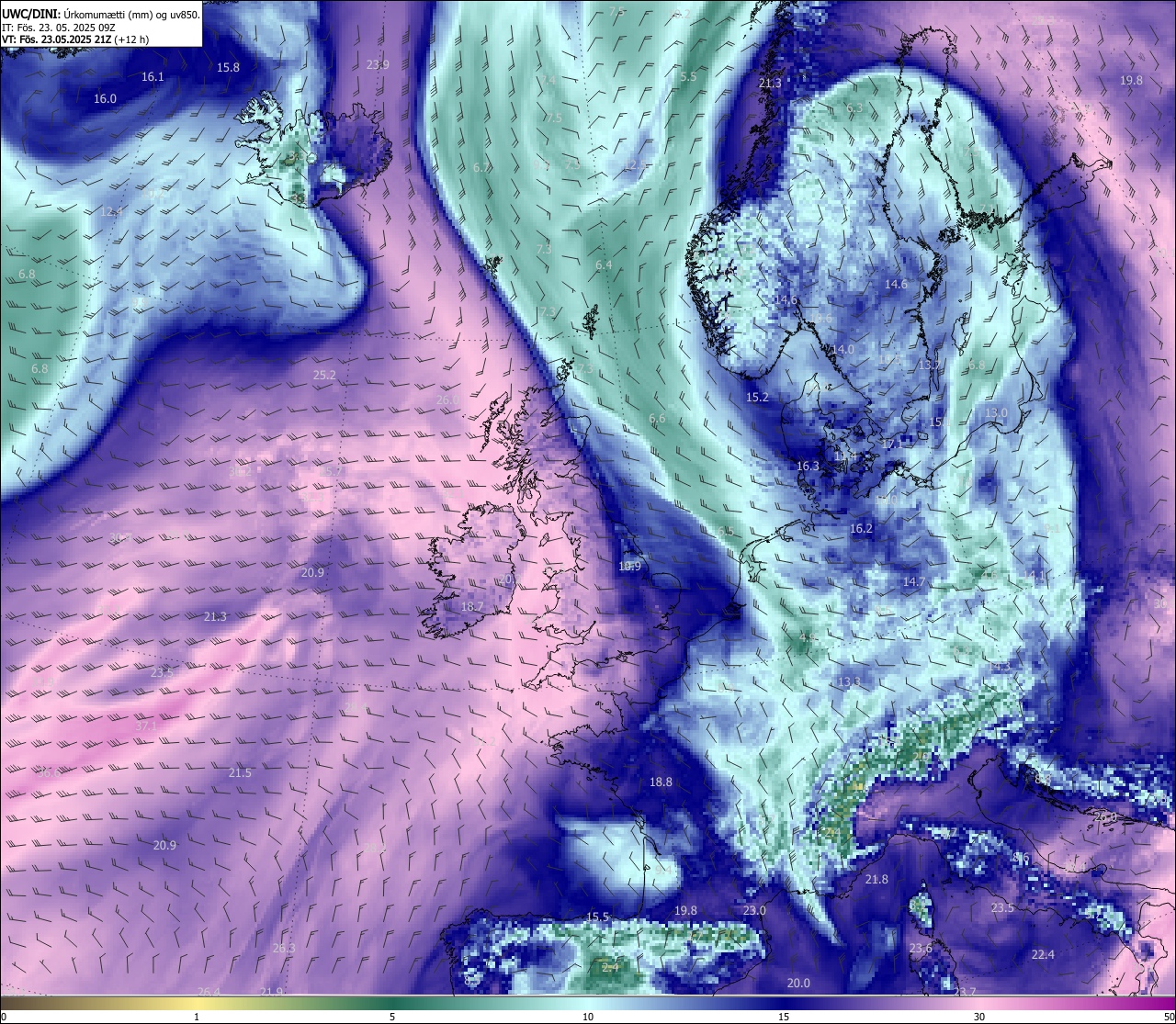
Task: Click the 18.7 value over southern Ireland
Action: coord(472,606)
